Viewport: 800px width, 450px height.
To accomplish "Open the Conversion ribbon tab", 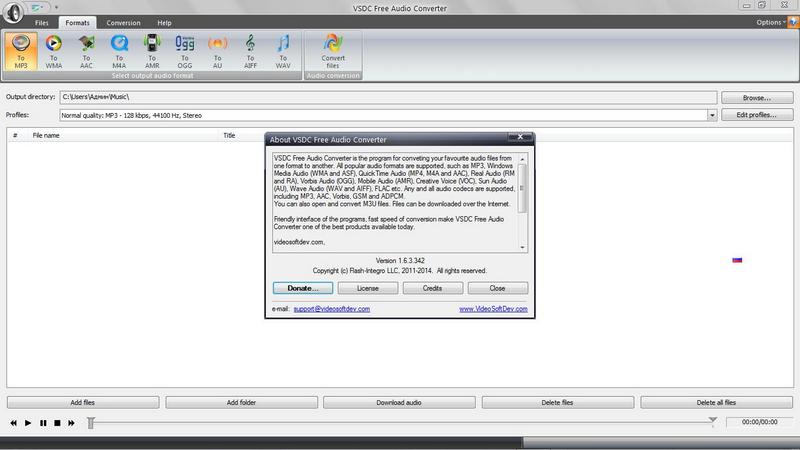I will [x=123, y=23].
